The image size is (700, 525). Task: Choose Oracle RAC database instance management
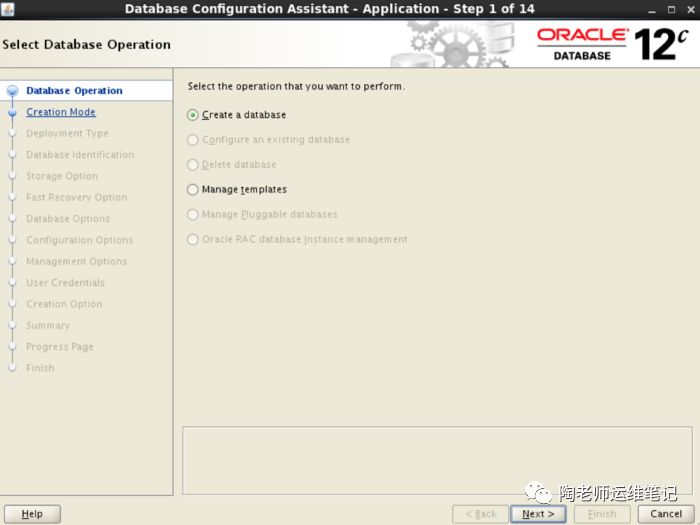(192, 240)
